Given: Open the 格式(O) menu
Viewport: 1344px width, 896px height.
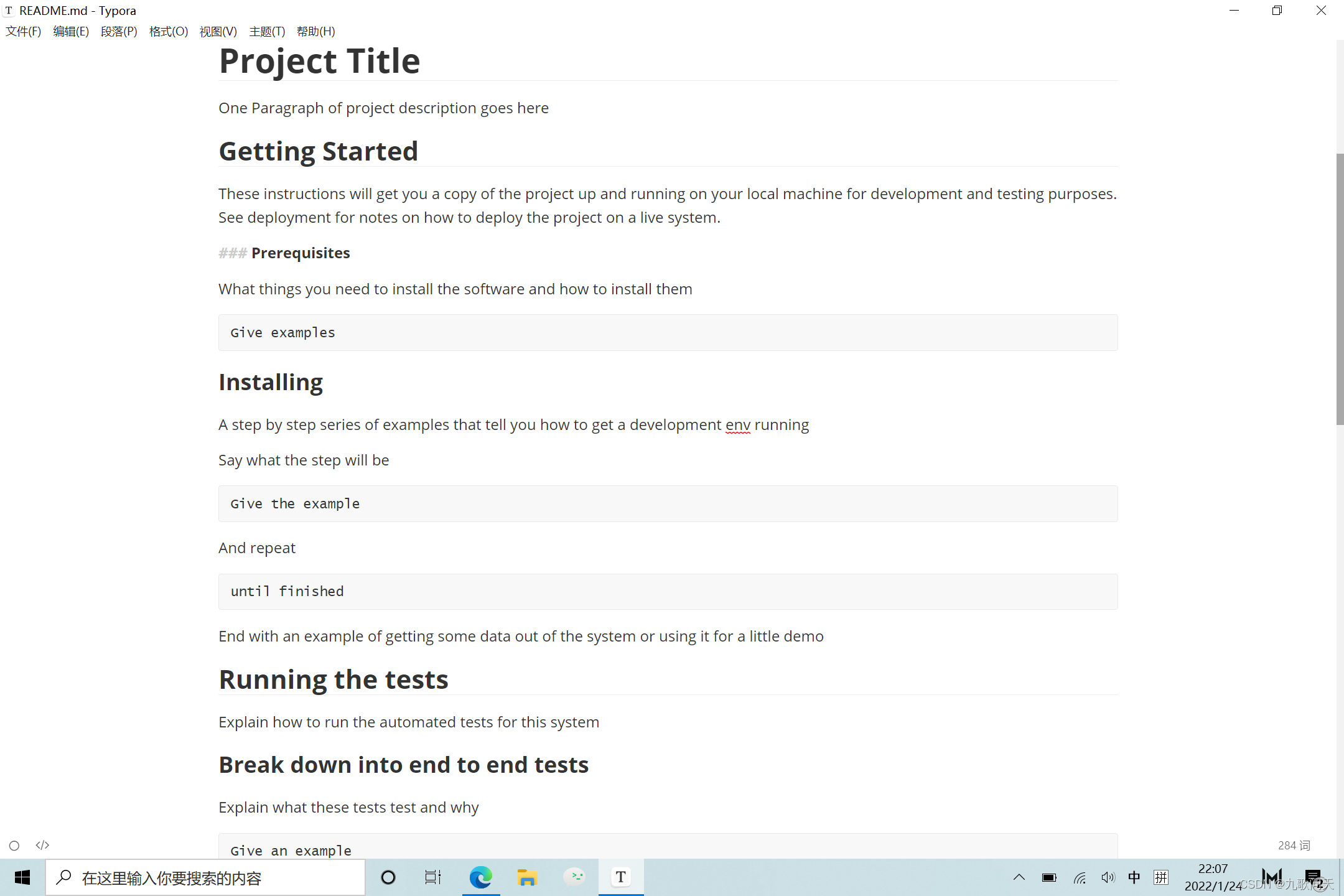Looking at the screenshot, I should 168,31.
